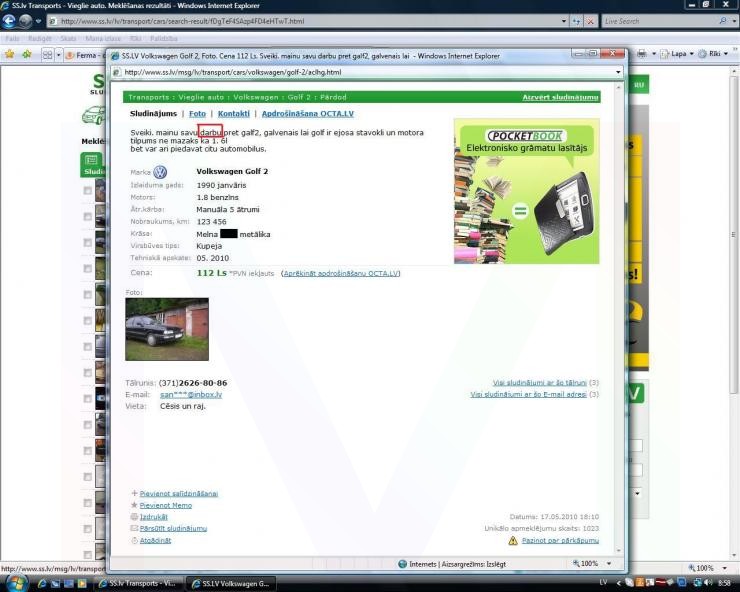Image resolution: width=740 pixels, height=592 pixels.
Task: Open the Volkswagen Golf car photo thumbnail
Action: tap(167, 329)
